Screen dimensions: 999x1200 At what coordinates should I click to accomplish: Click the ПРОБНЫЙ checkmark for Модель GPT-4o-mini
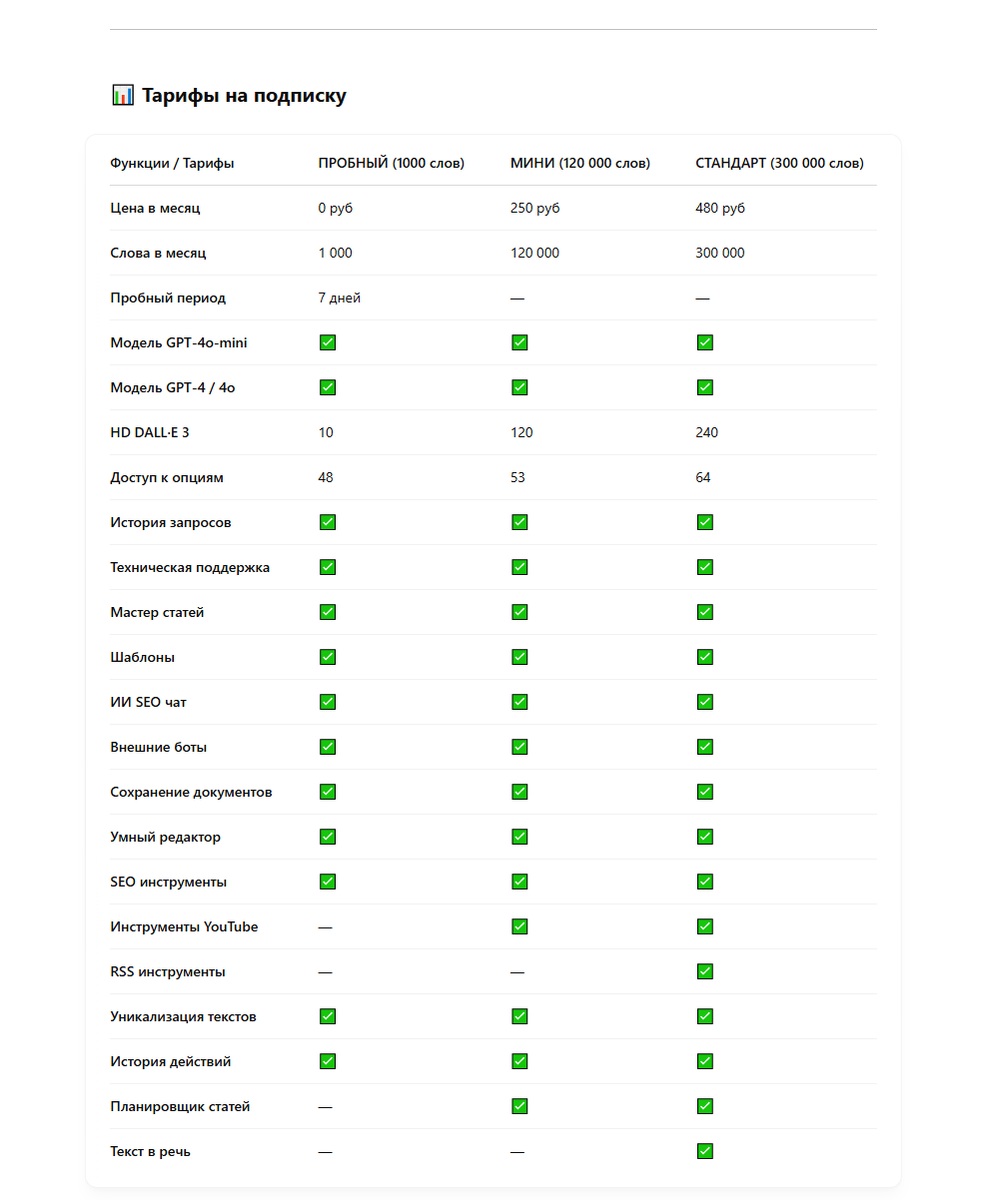tap(327, 342)
